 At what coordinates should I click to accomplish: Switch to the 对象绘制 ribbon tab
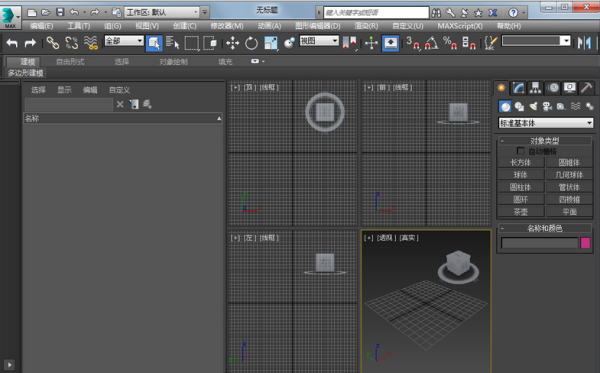click(173, 62)
